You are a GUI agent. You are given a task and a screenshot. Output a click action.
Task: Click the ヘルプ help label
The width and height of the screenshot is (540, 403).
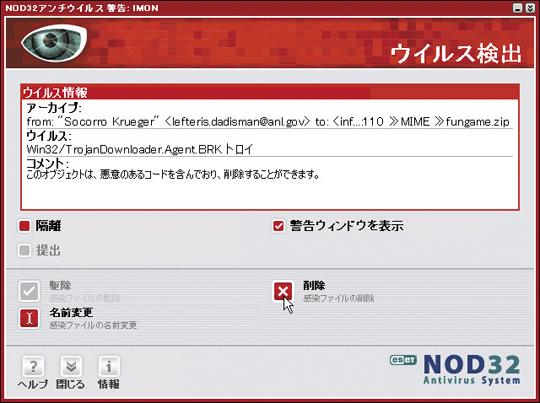[x=33, y=384]
